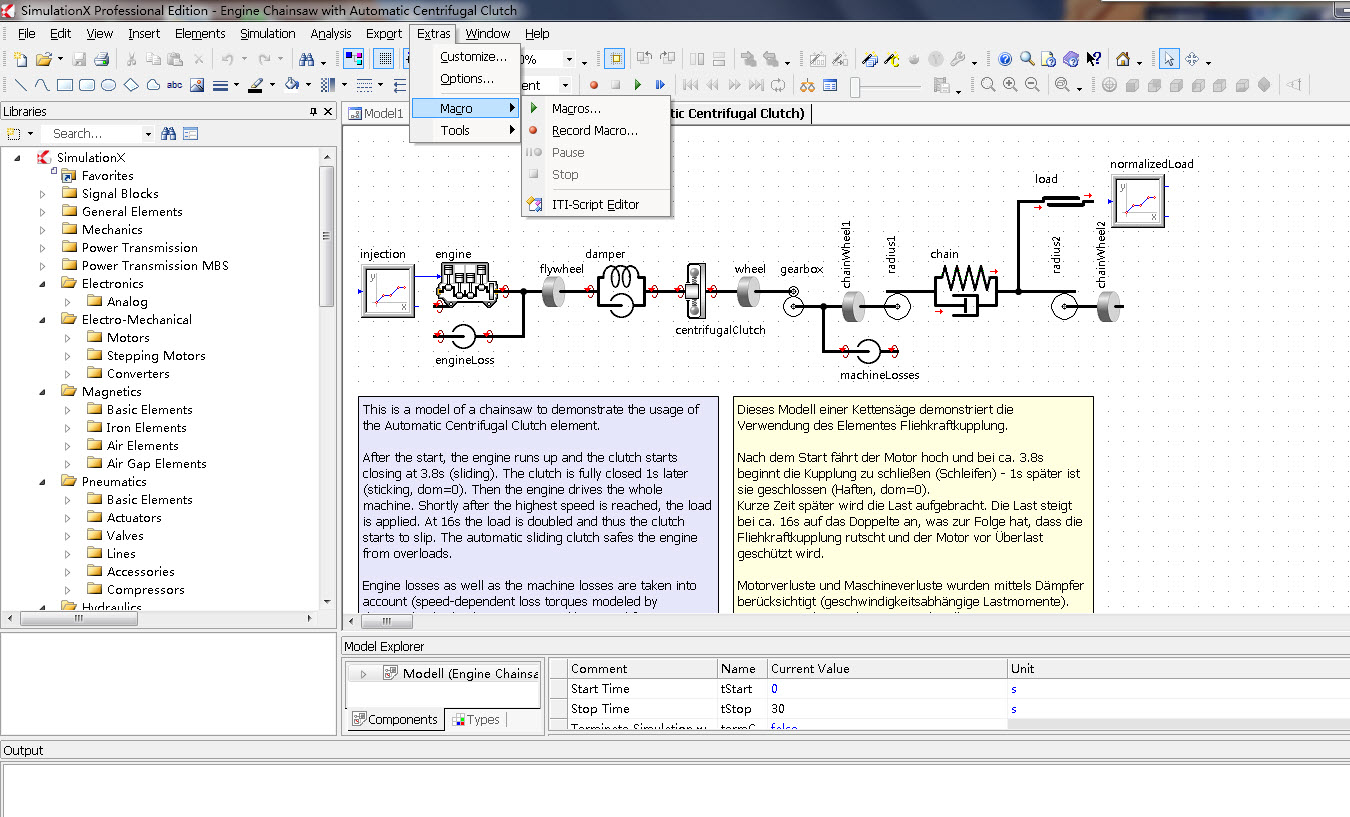Collapse the Magnetics library folder
The width and height of the screenshot is (1350, 817).
(x=43, y=392)
